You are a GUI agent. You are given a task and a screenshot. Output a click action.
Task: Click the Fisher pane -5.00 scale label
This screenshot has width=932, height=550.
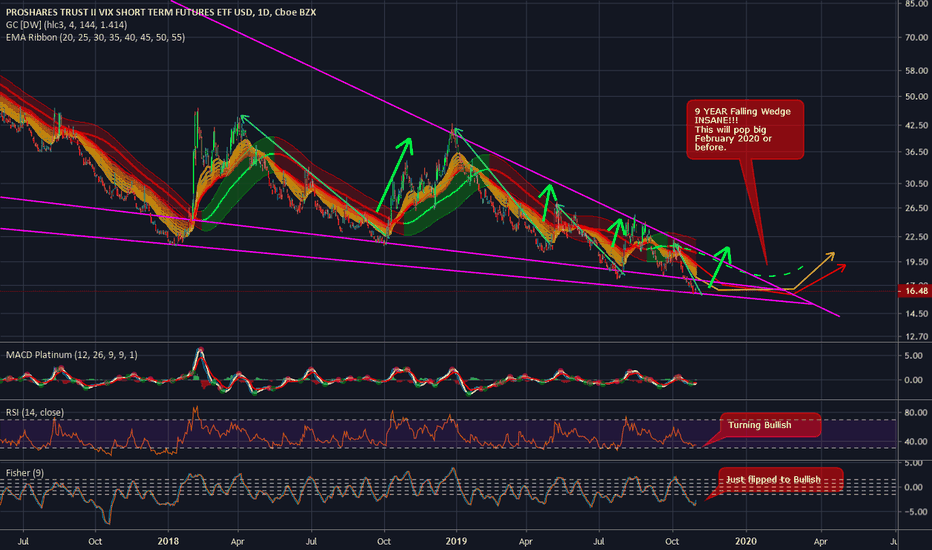point(917,512)
